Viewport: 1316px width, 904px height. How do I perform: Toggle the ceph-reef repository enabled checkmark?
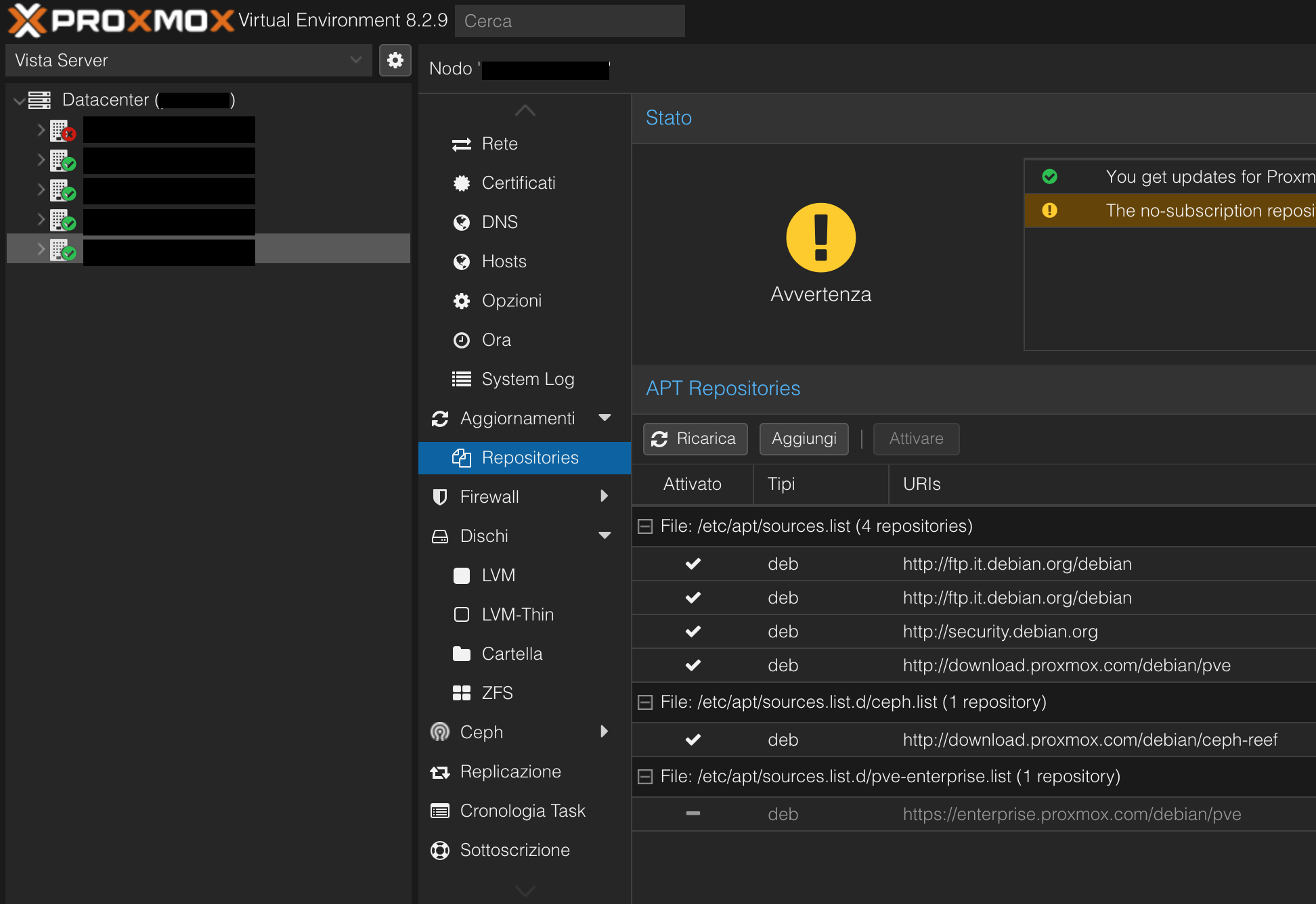pos(693,740)
